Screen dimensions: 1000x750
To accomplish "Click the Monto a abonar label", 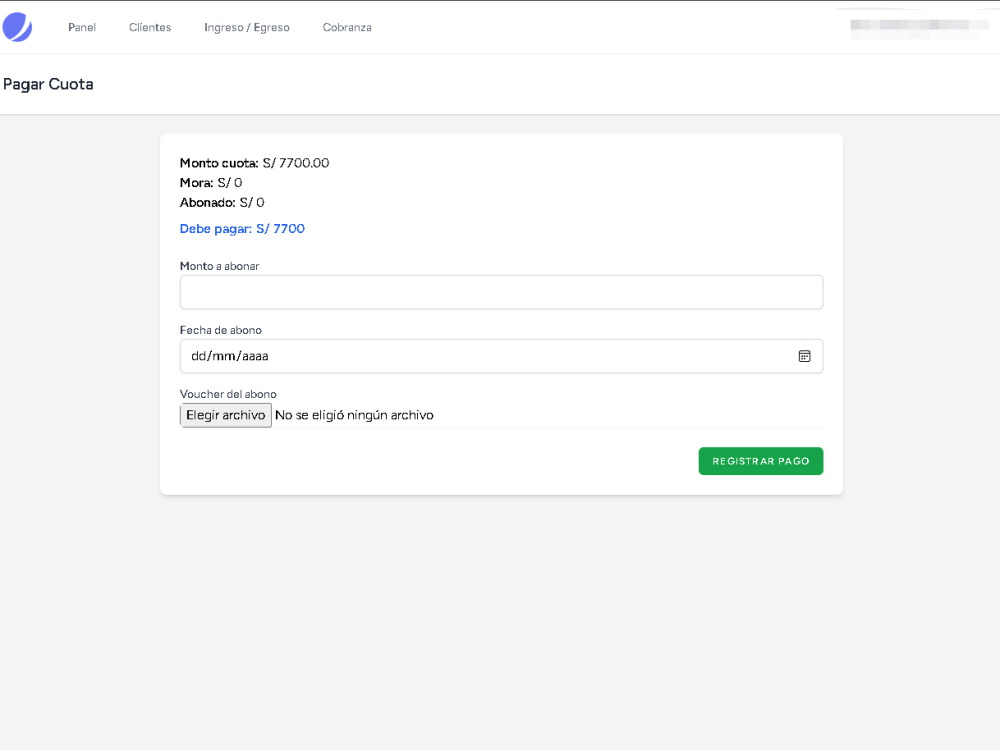I will pos(219,266).
